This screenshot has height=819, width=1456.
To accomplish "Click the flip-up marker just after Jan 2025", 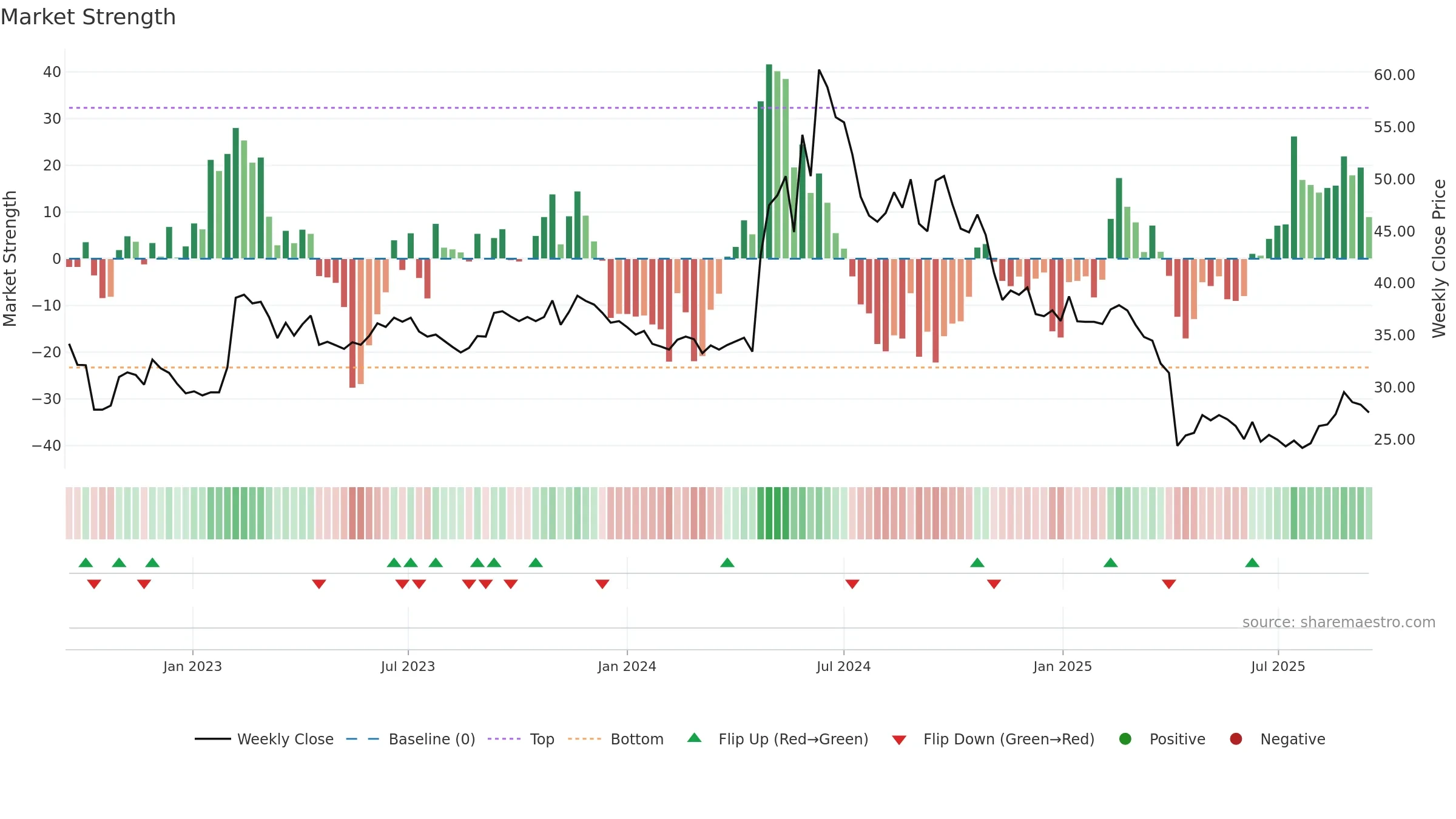I will pyautogui.click(x=1111, y=562).
